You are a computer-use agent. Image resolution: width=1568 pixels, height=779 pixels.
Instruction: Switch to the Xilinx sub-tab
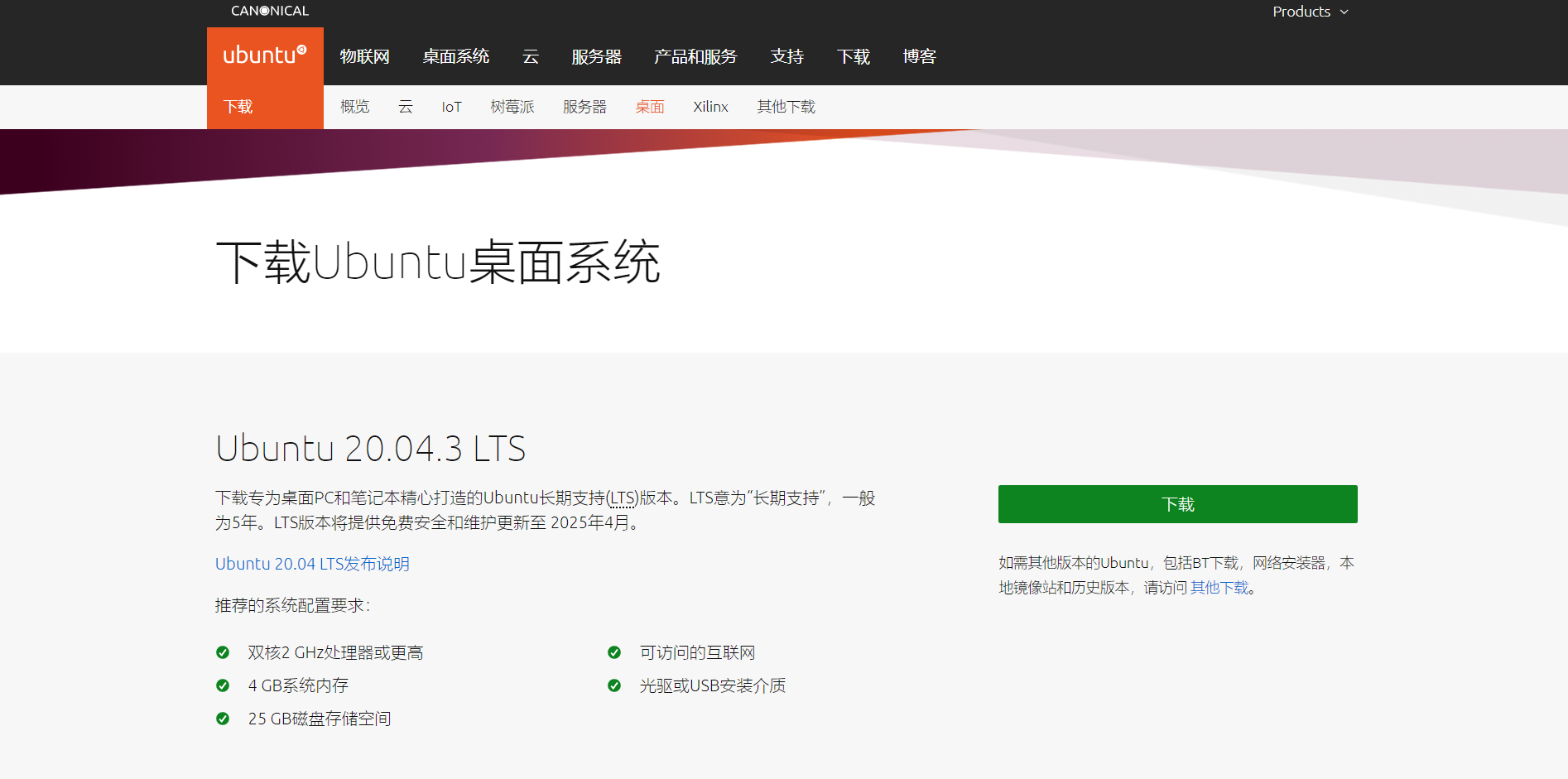tap(710, 107)
